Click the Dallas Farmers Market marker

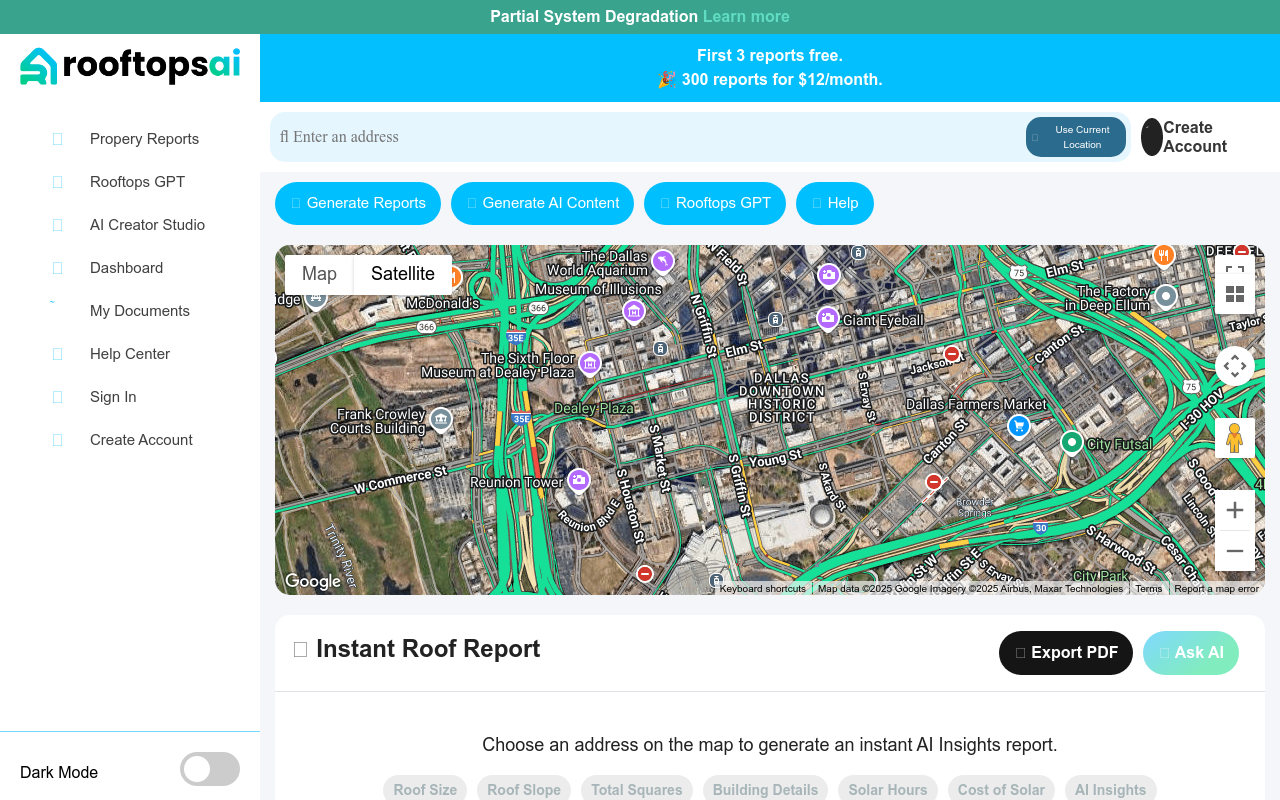pyautogui.click(x=1019, y=426)
